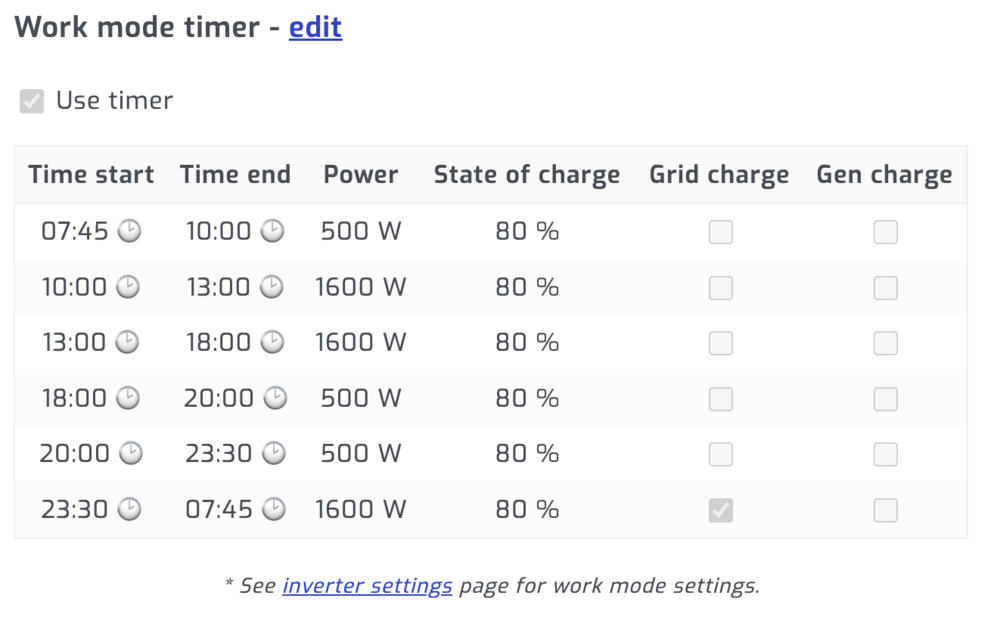Disable Grid charge for the 23:30 row

[x=720, y=510]
